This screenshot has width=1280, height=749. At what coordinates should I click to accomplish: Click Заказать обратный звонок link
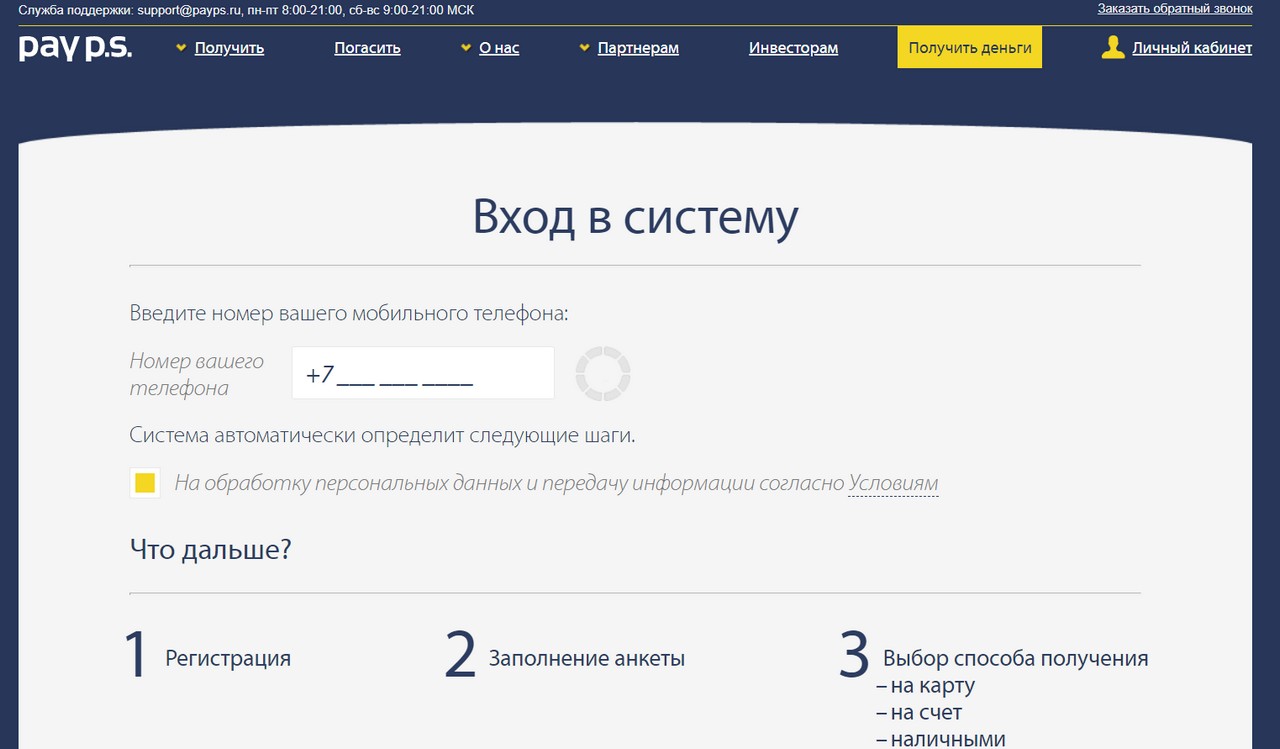[1175, 9]
